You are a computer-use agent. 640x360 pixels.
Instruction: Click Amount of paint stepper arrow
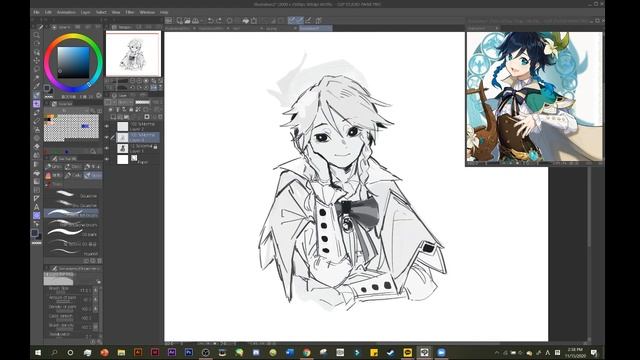[x=96, y=300]
